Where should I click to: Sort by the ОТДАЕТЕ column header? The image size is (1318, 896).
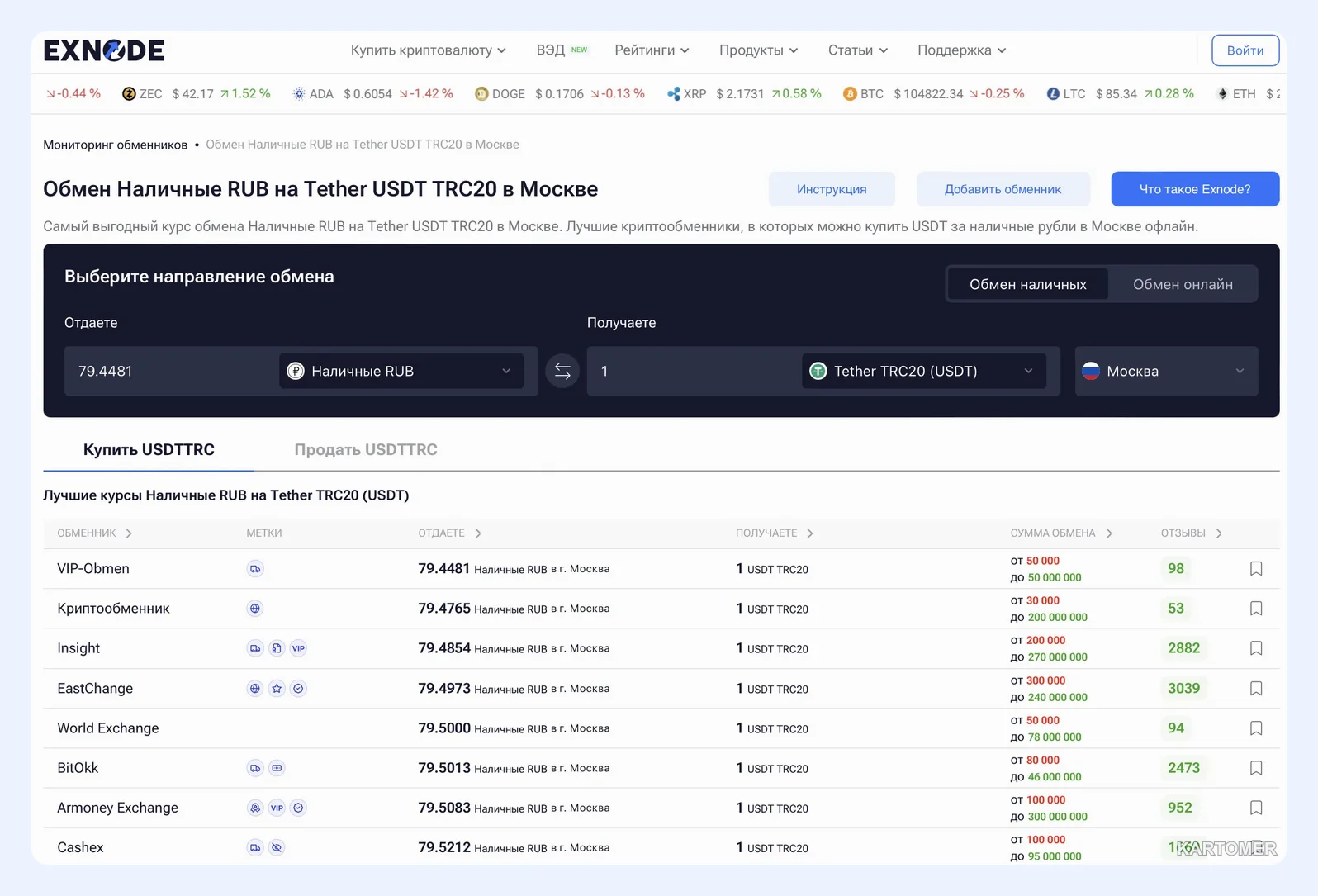pyautogui.click(x=449, y=533)
